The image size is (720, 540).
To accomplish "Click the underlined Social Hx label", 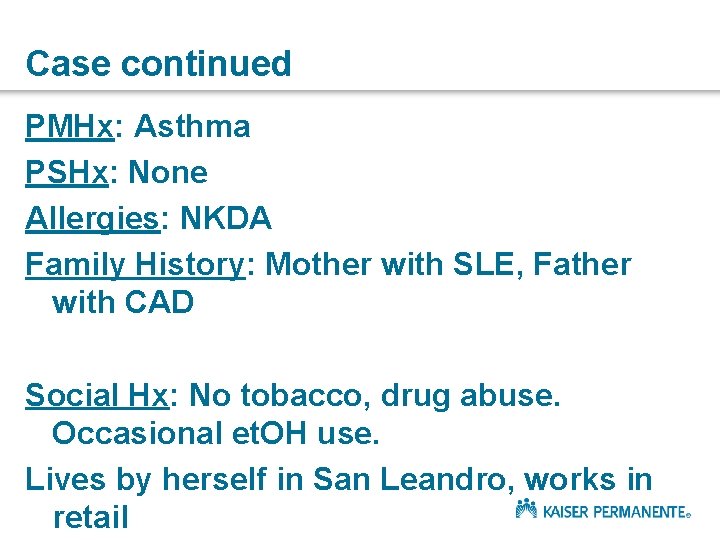I will (97, 395).
